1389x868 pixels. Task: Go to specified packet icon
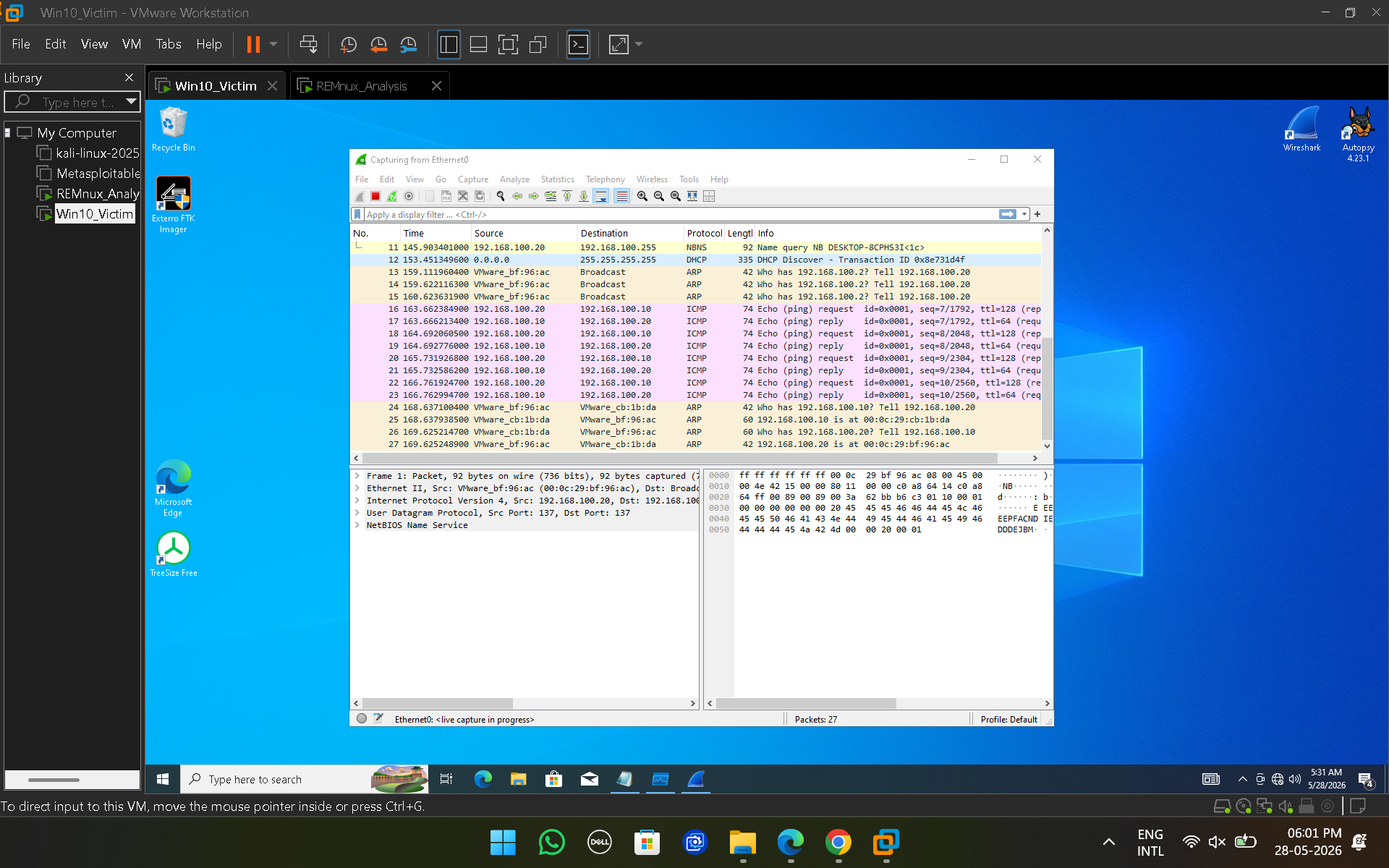click(x=551, y=196)
